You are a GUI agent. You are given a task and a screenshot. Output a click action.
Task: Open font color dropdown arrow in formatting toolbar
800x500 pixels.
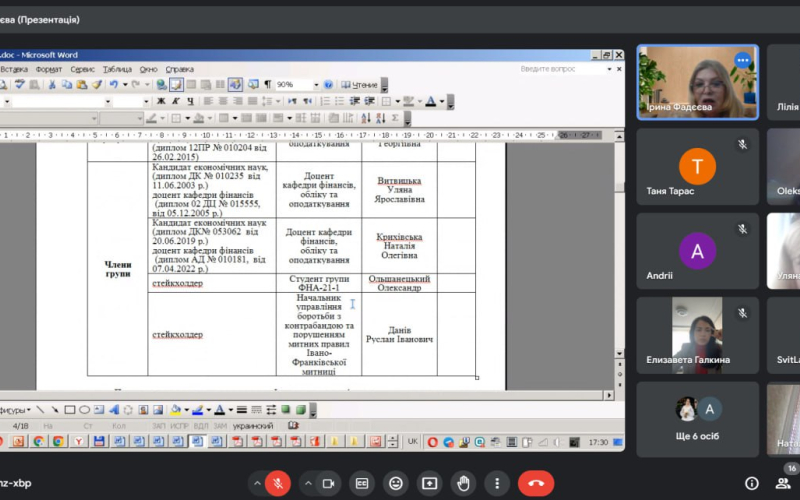pyautogui.click(x=442, y=102)
